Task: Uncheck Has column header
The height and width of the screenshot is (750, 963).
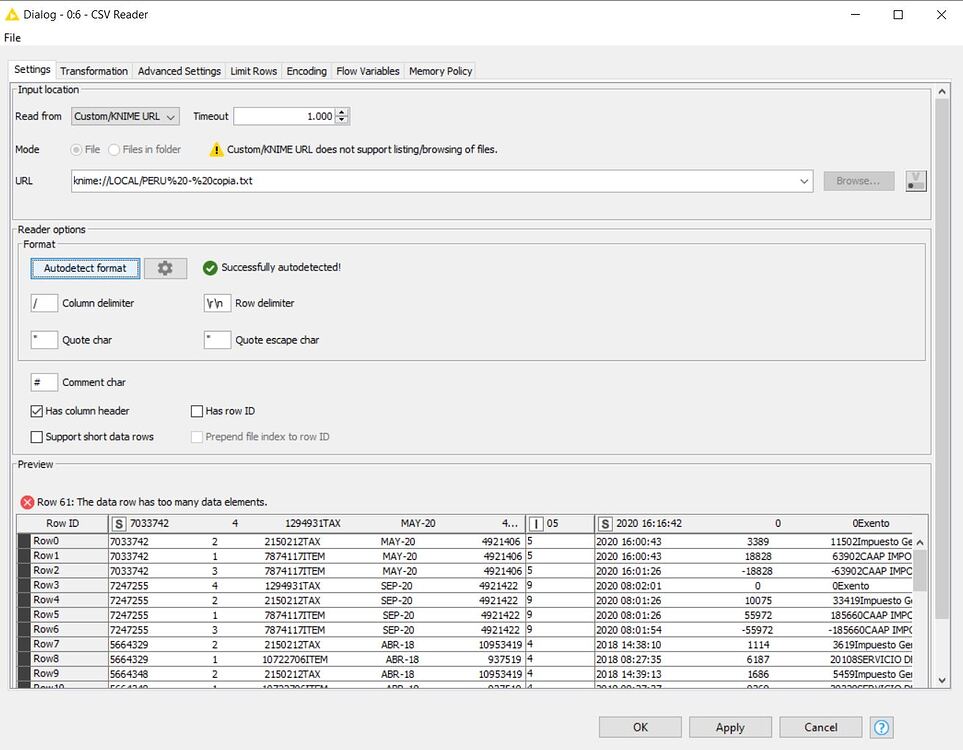Action: tap(37, 410)
